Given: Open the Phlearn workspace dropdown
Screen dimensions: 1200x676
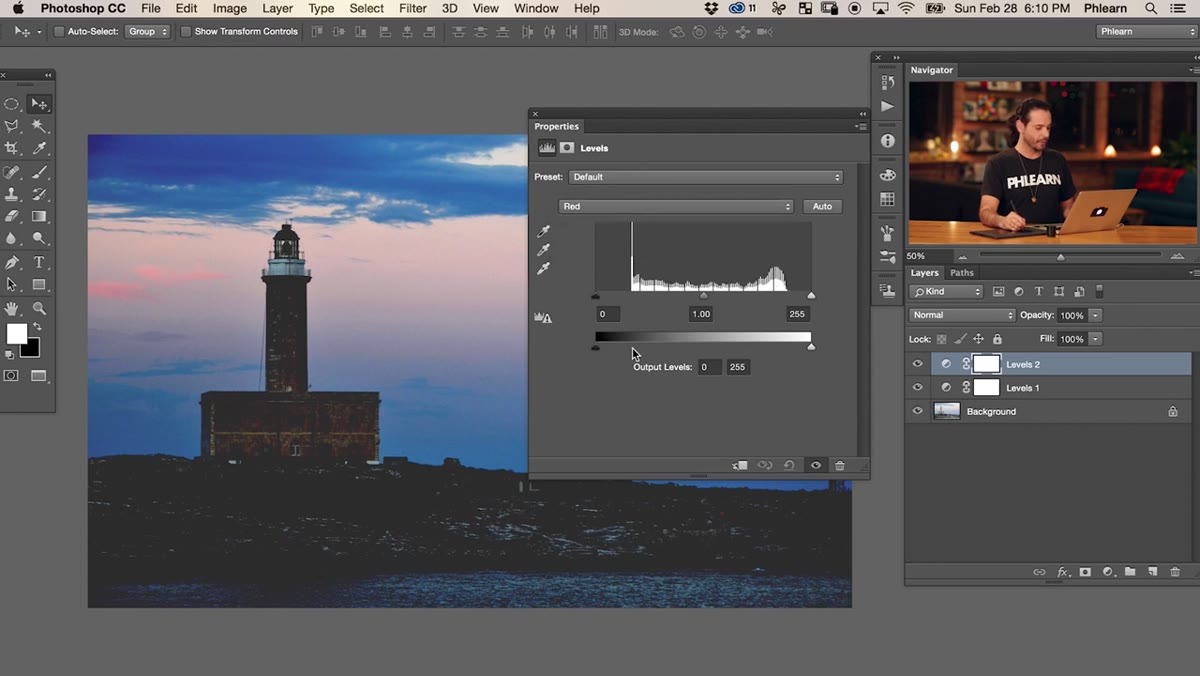Looking at the screenshot, I should coord(1146,32).
